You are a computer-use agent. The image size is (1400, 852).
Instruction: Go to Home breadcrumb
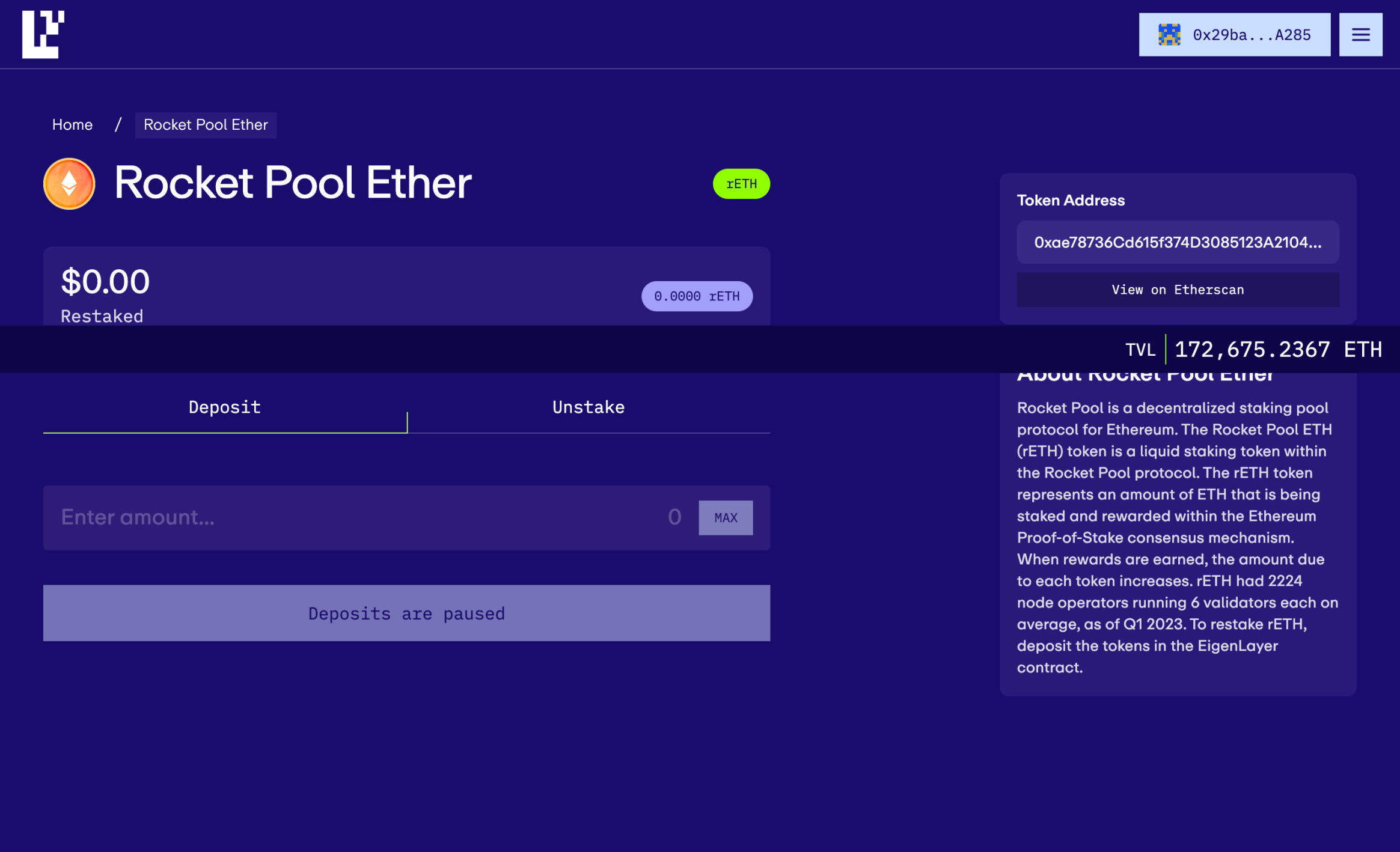coord(72,125)
